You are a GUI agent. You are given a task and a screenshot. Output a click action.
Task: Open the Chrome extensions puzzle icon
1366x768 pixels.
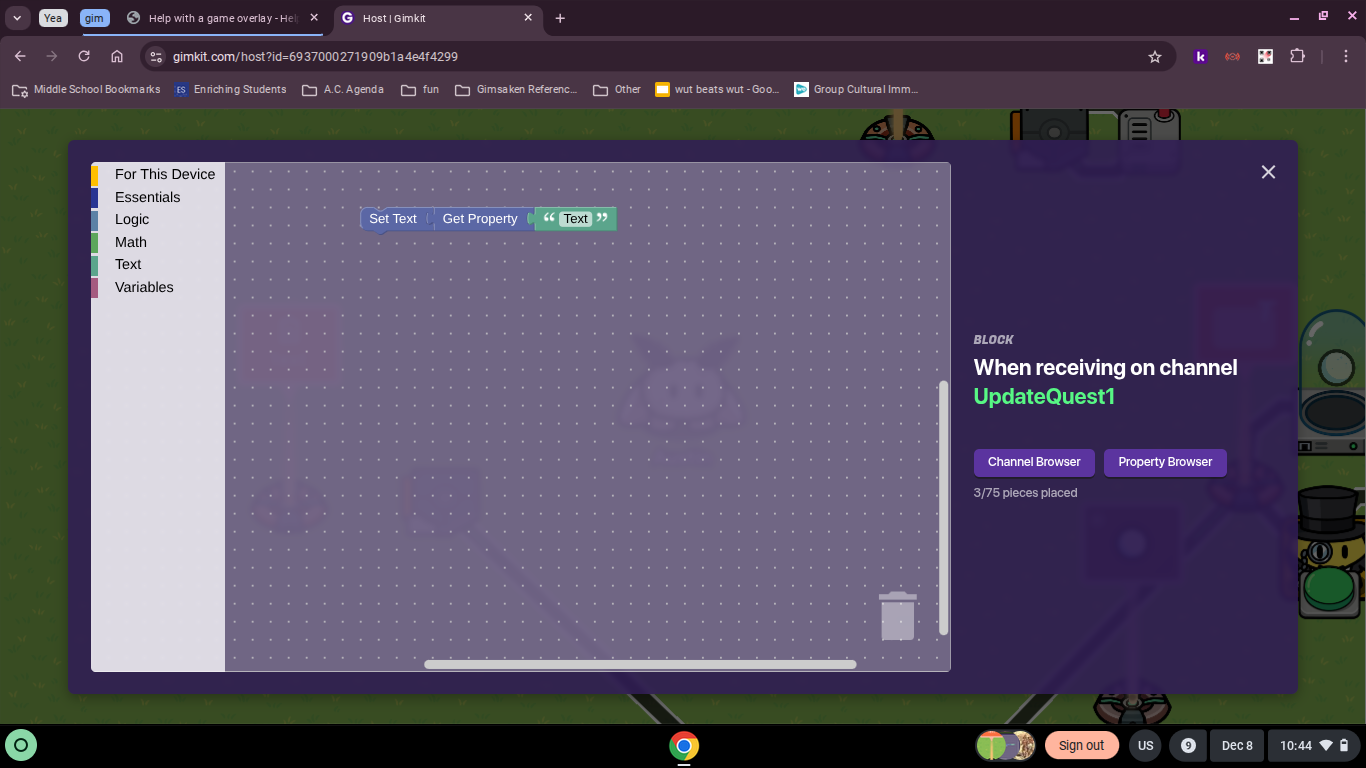click(1298, 57)
